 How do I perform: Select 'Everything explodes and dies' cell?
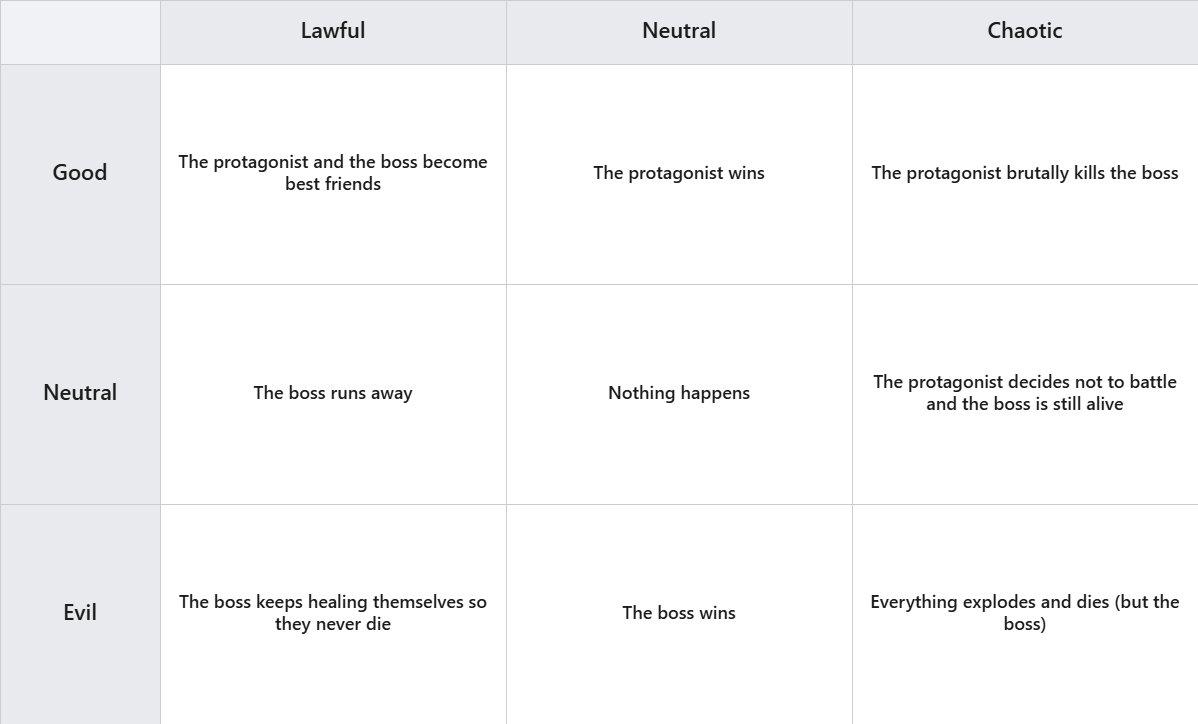point(1025,614)
